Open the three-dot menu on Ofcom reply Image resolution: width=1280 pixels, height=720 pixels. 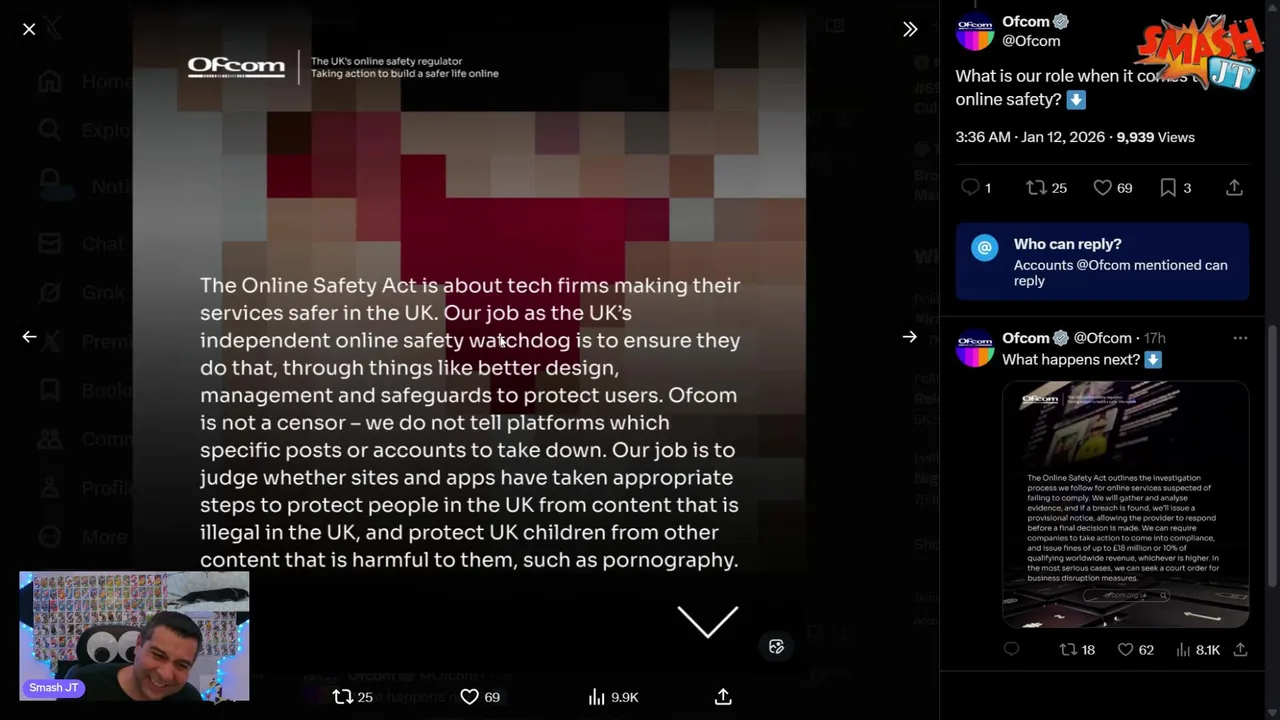(x=1240, y=338)
